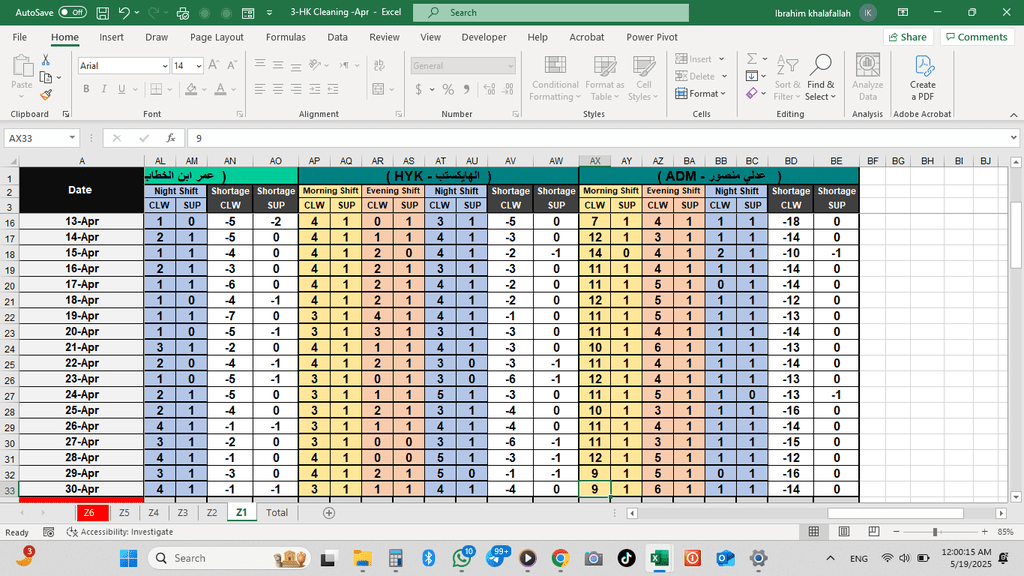Toggle the AutoSave switch
This screenshot has height=576, width=1024.
(x=72, y=12)
